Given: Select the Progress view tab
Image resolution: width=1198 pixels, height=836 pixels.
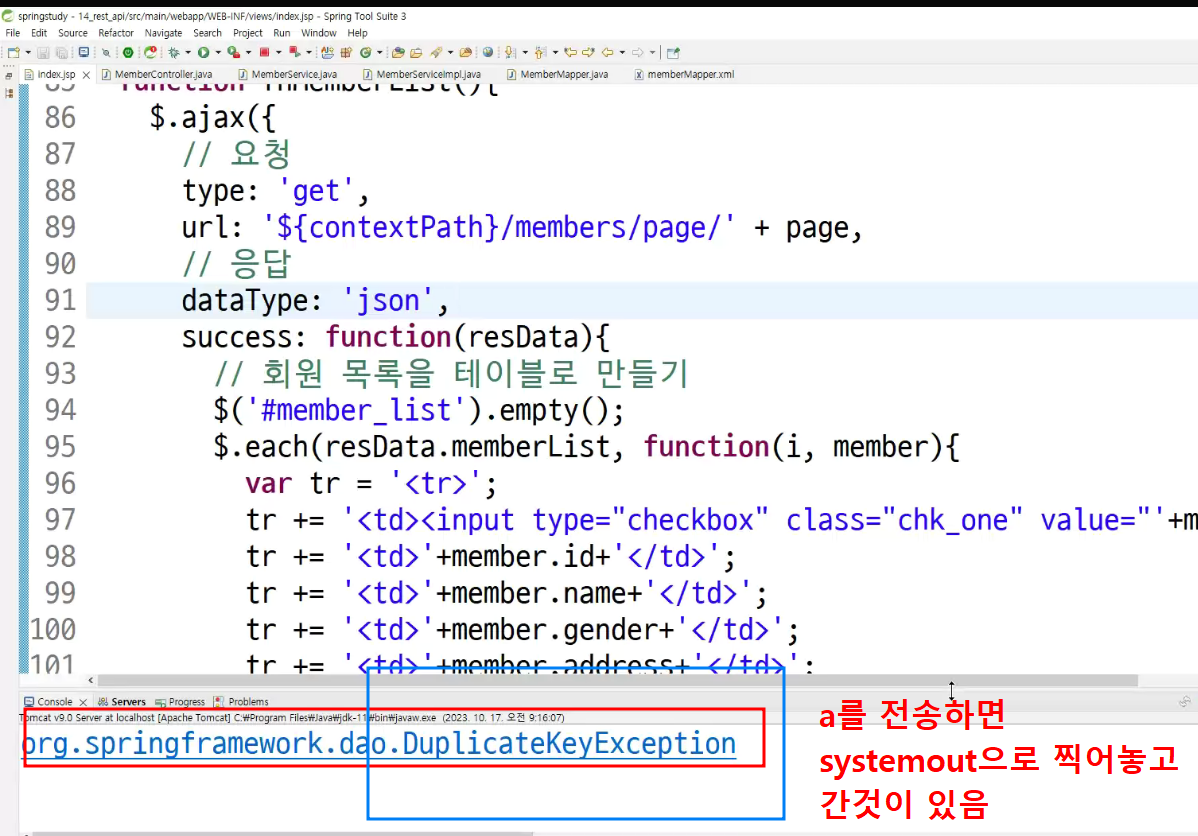Looking at the screenshot, I should pyautogui.click(x=180, y=702).
